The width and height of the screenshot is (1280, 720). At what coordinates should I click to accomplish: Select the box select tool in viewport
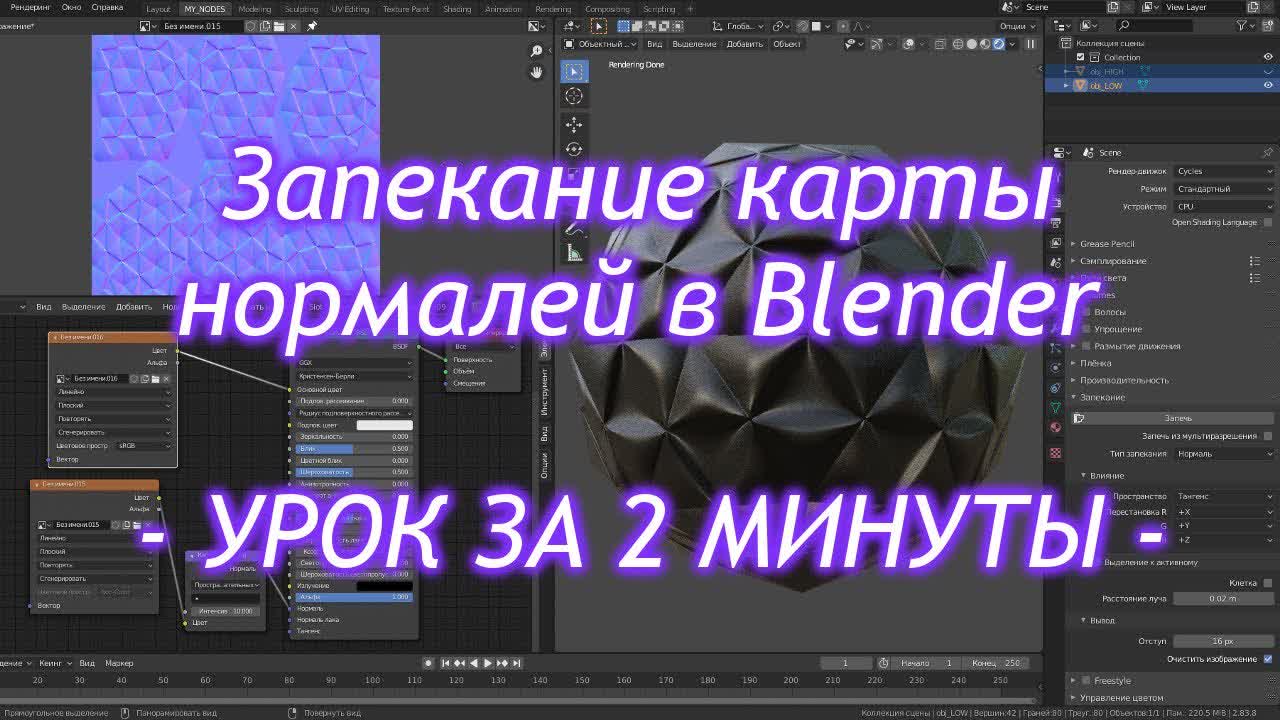(x=573, y=72)
